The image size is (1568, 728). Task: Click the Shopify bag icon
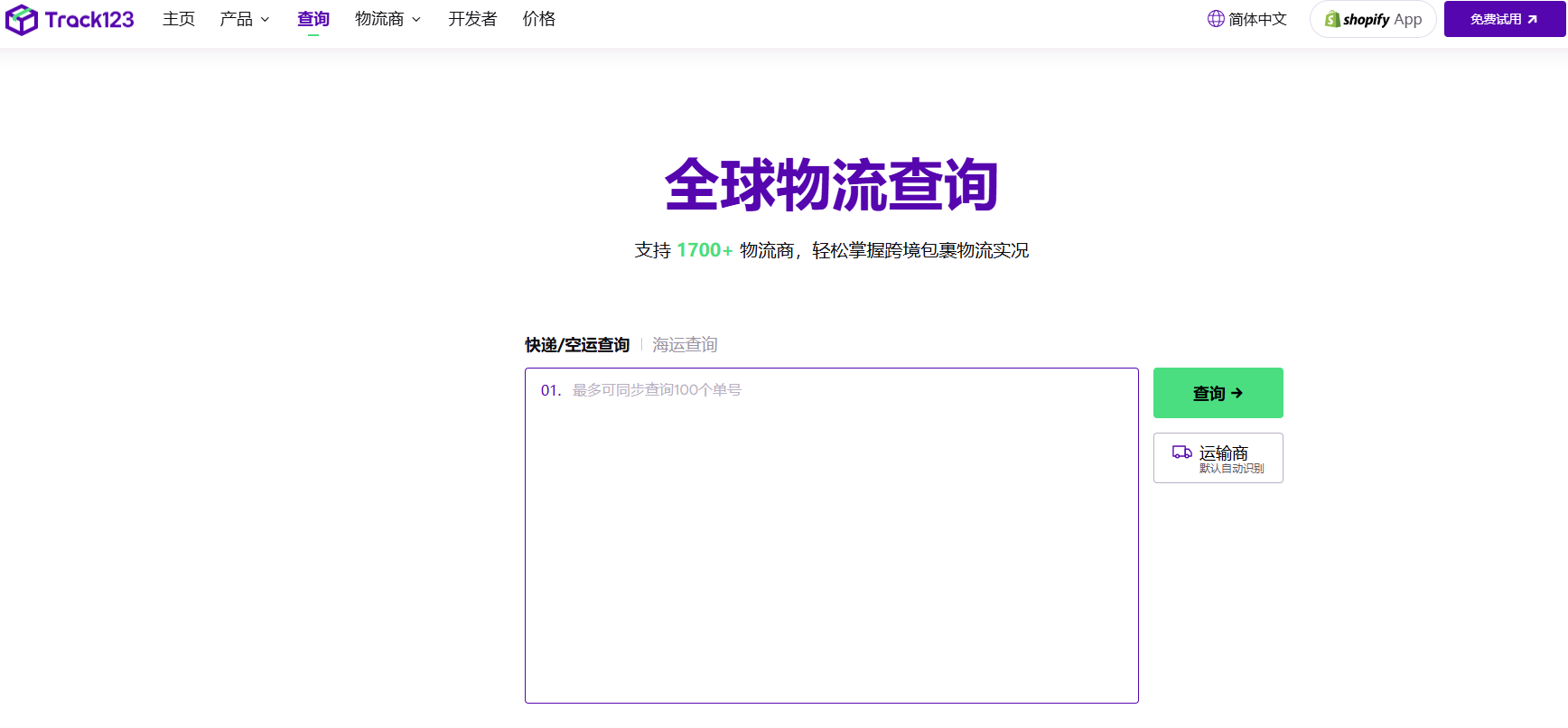1332,19
